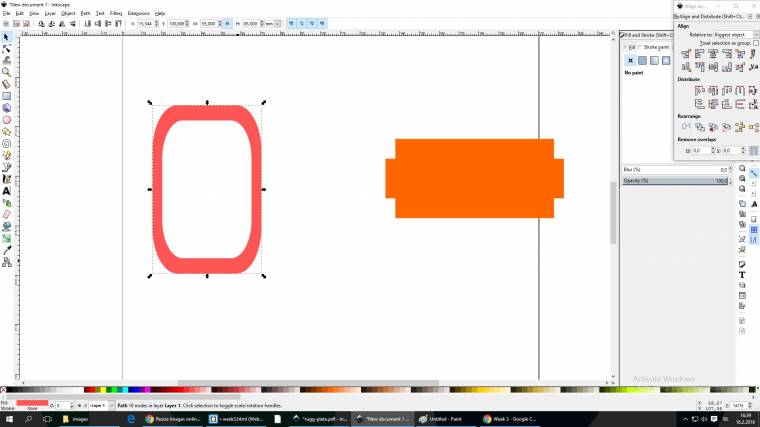
Task: Flip selection horizontally
Action: click(62, 23)
